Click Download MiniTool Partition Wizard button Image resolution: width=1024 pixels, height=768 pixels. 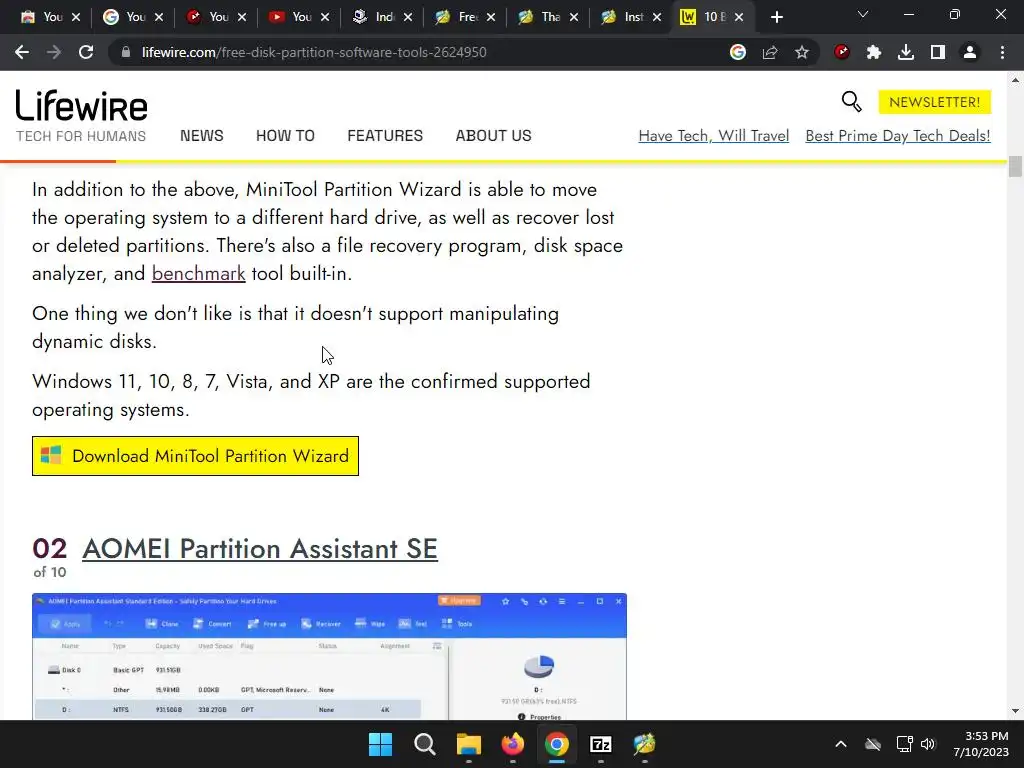pyautogui.click(x=195, y=456)
